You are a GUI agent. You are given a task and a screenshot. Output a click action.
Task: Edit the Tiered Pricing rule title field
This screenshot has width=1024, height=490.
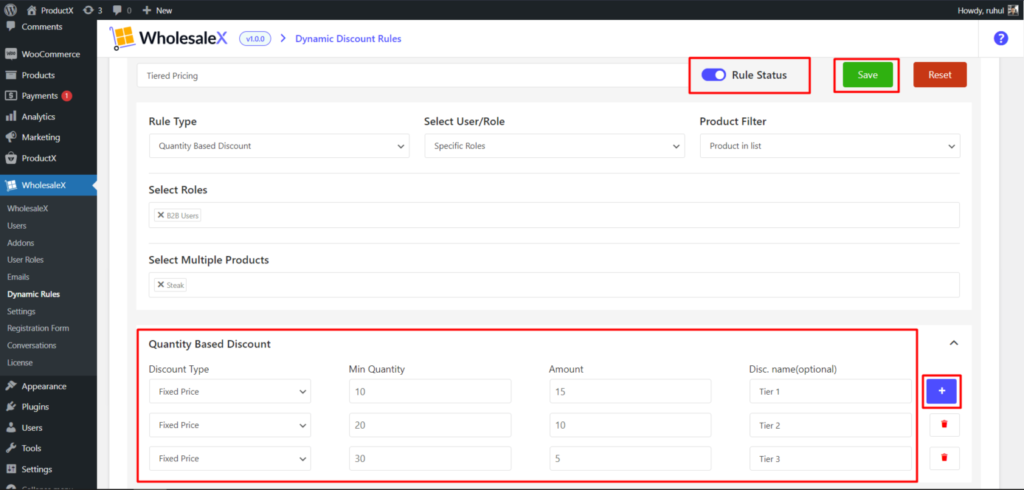410,75
